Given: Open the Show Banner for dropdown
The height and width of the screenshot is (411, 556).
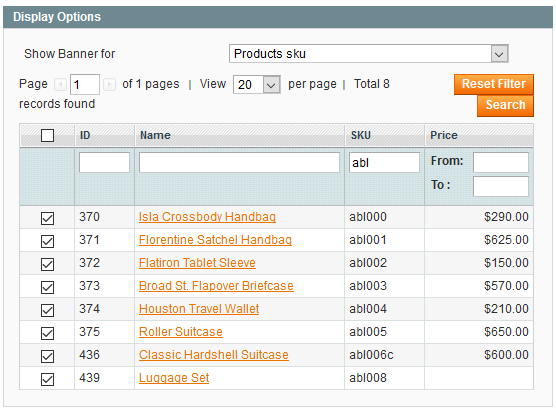Looking at the screenshot, I should (369, 54).
